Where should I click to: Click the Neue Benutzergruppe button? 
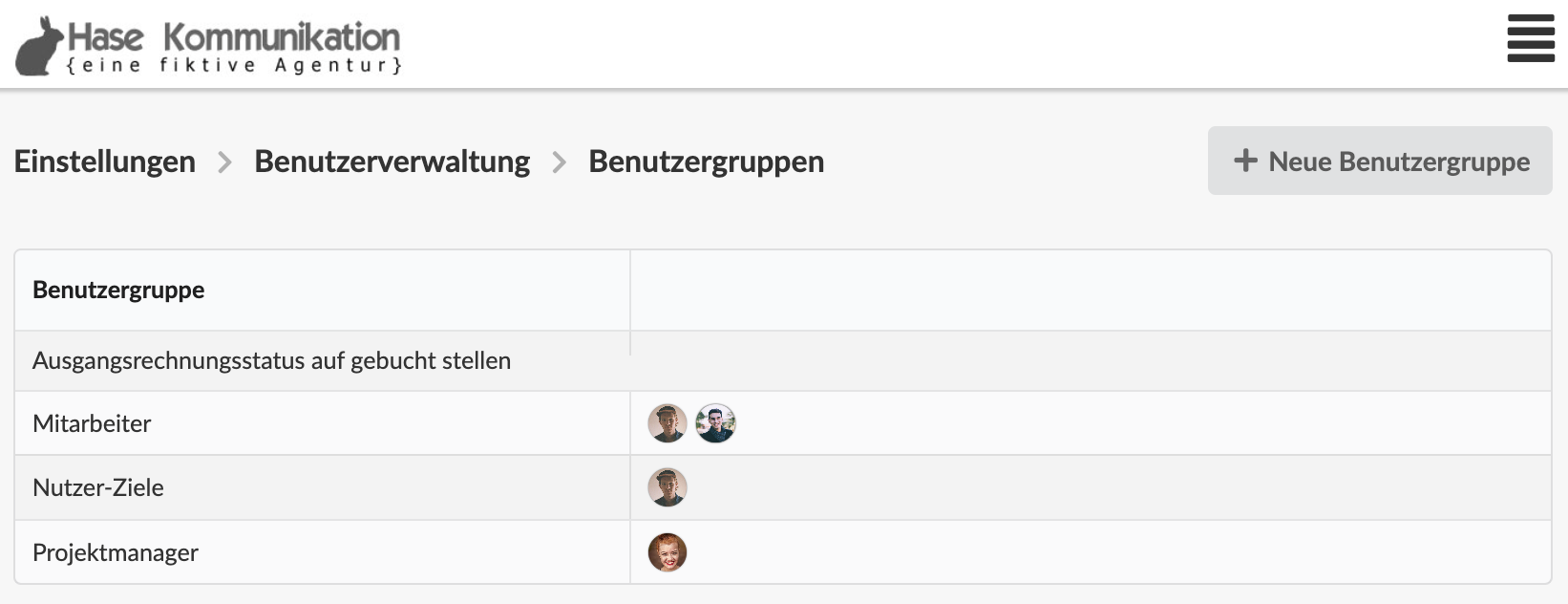point(1380,161)
